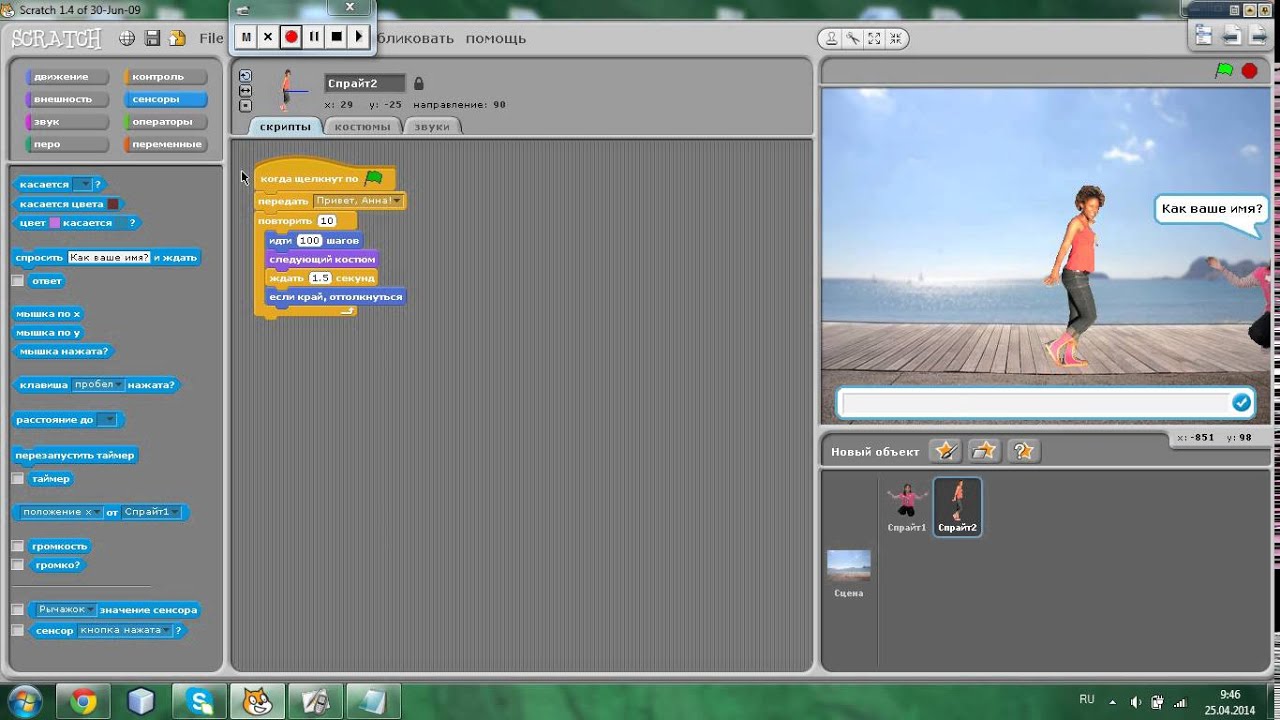Open the 'Рычажок' sensor dropdown
The height and width of the screenshot is (720, 1280).
point(66,610)
